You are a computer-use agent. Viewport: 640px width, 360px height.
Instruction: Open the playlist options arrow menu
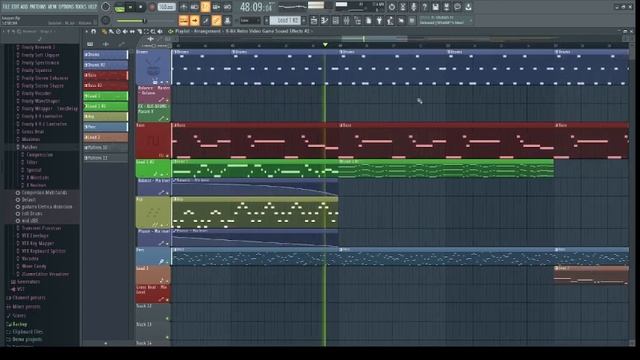(87, 31)
